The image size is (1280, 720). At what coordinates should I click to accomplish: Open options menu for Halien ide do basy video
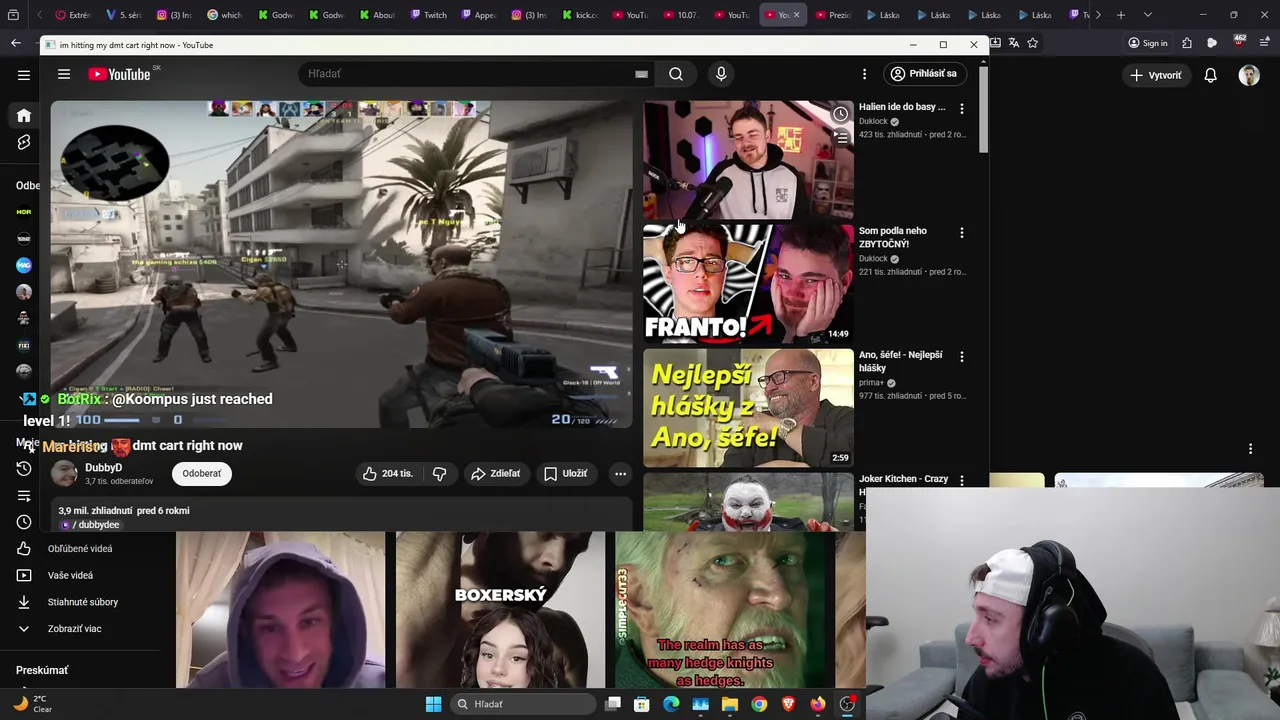click(962, 108)
